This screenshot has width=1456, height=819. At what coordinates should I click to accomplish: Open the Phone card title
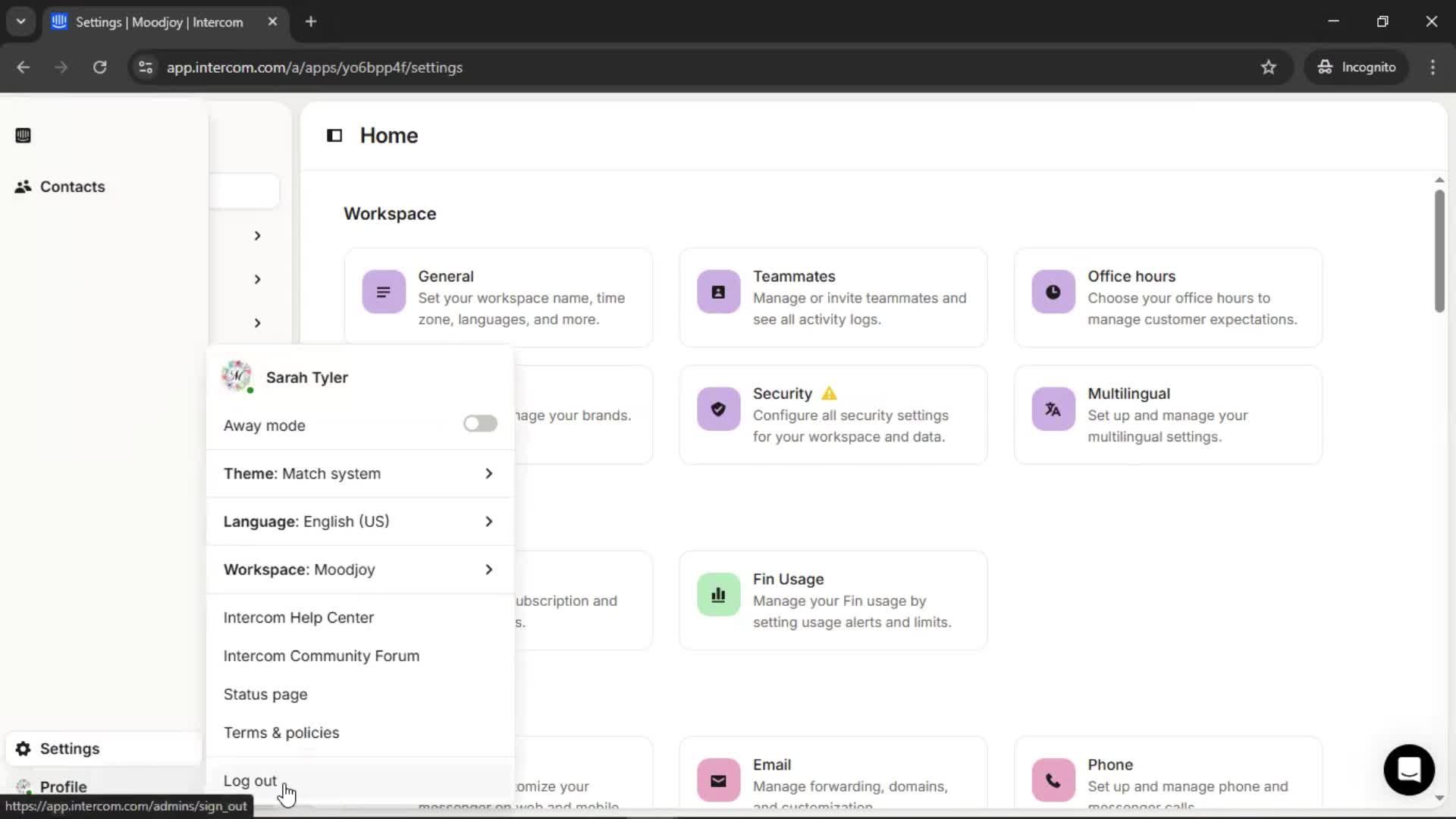click(1110, 764)
